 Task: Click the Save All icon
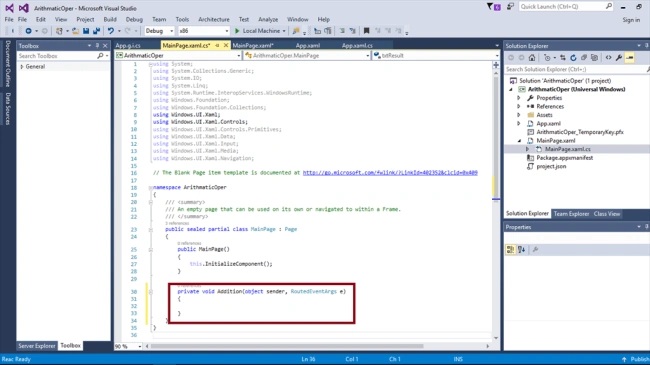point(97,31)
